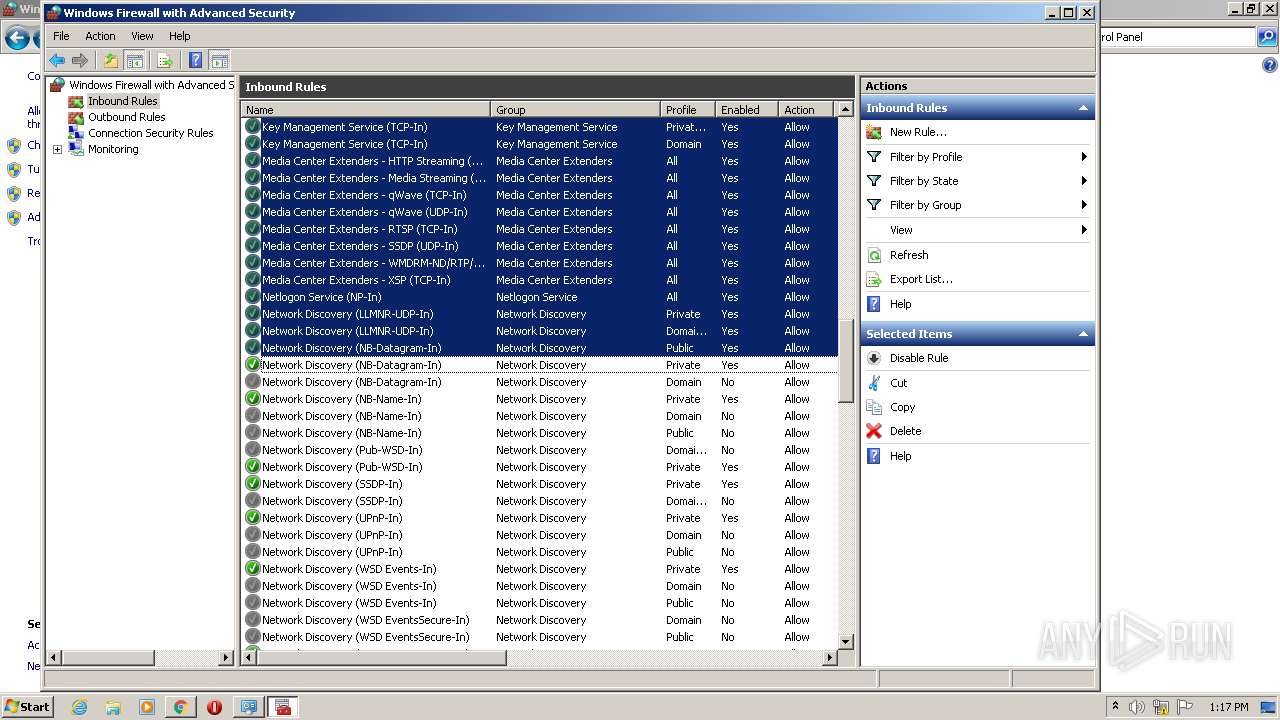Select Media Center Extenders - RTSP (TCP-In) rule
This screenshot has width=1280, height=720.
click(x=539, y=229)
